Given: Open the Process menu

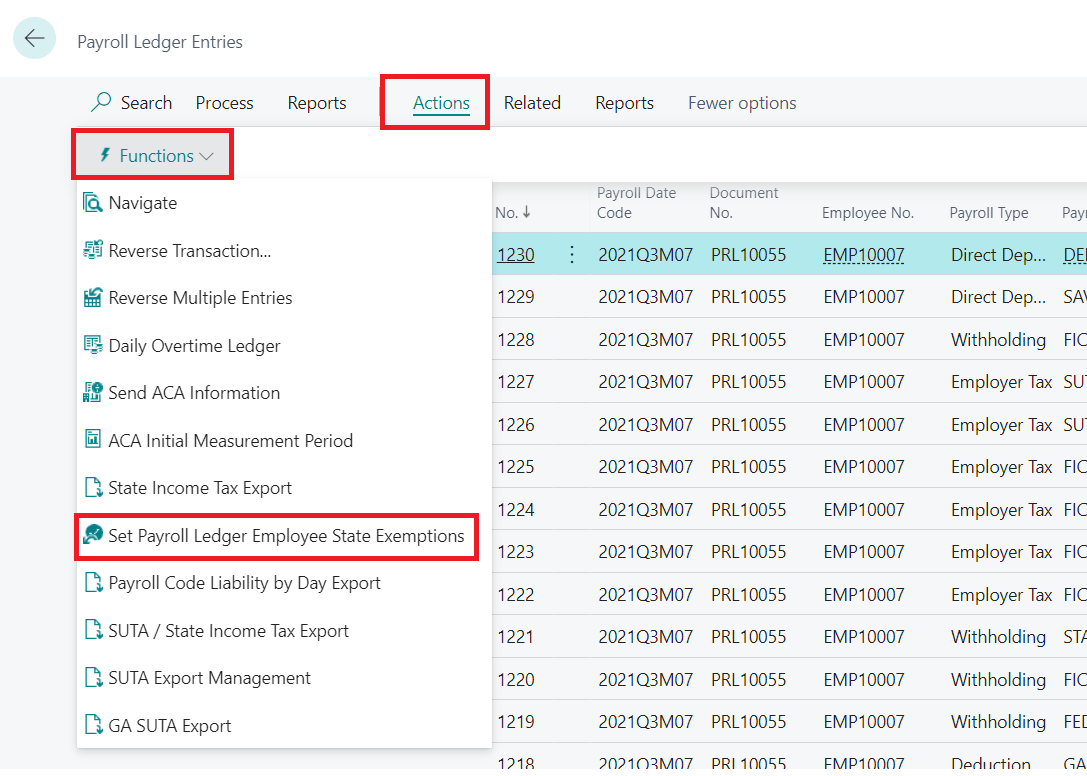Looking at the screenshot, I should click(x=225, y=103).
